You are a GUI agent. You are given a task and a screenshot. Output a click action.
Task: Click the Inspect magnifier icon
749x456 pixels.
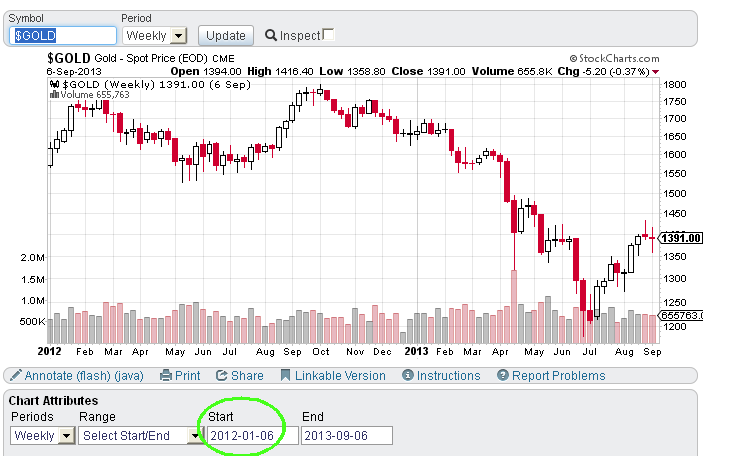[x=270, y=35]
